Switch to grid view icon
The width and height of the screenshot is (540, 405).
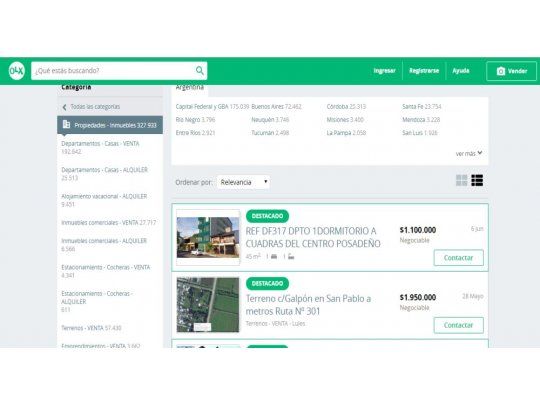[x=461, y=180]
